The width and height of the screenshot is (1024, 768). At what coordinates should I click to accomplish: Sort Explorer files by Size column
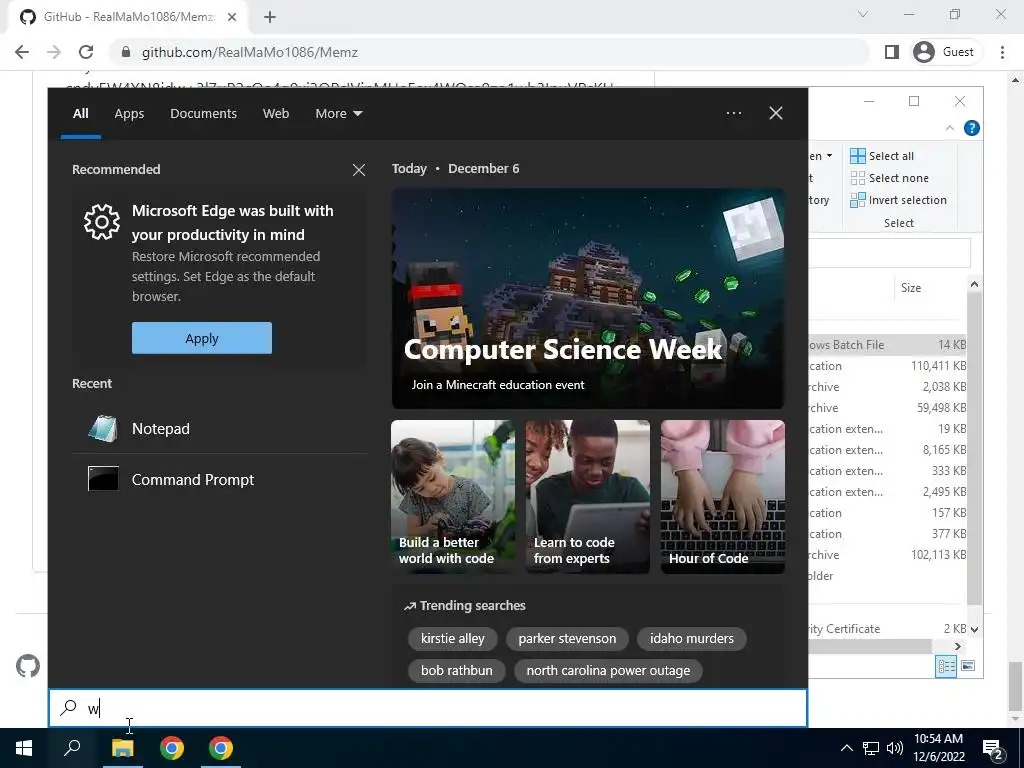pos(910,288)
